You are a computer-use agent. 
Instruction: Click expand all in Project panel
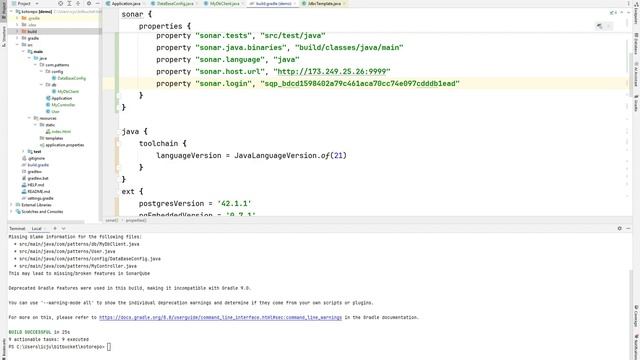[69, 3]
